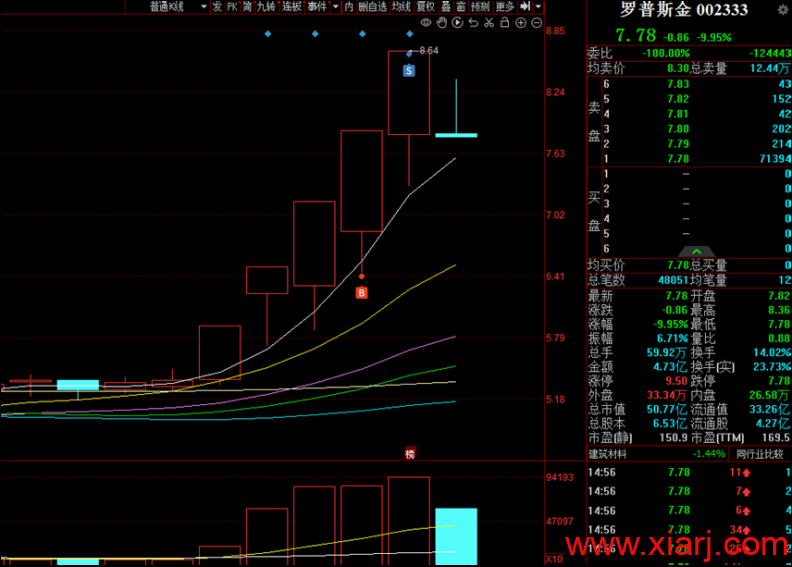Screen dimensions: 792x567
Task: Click the 外盘 value 33.34万
Action: tap(666, 395)
